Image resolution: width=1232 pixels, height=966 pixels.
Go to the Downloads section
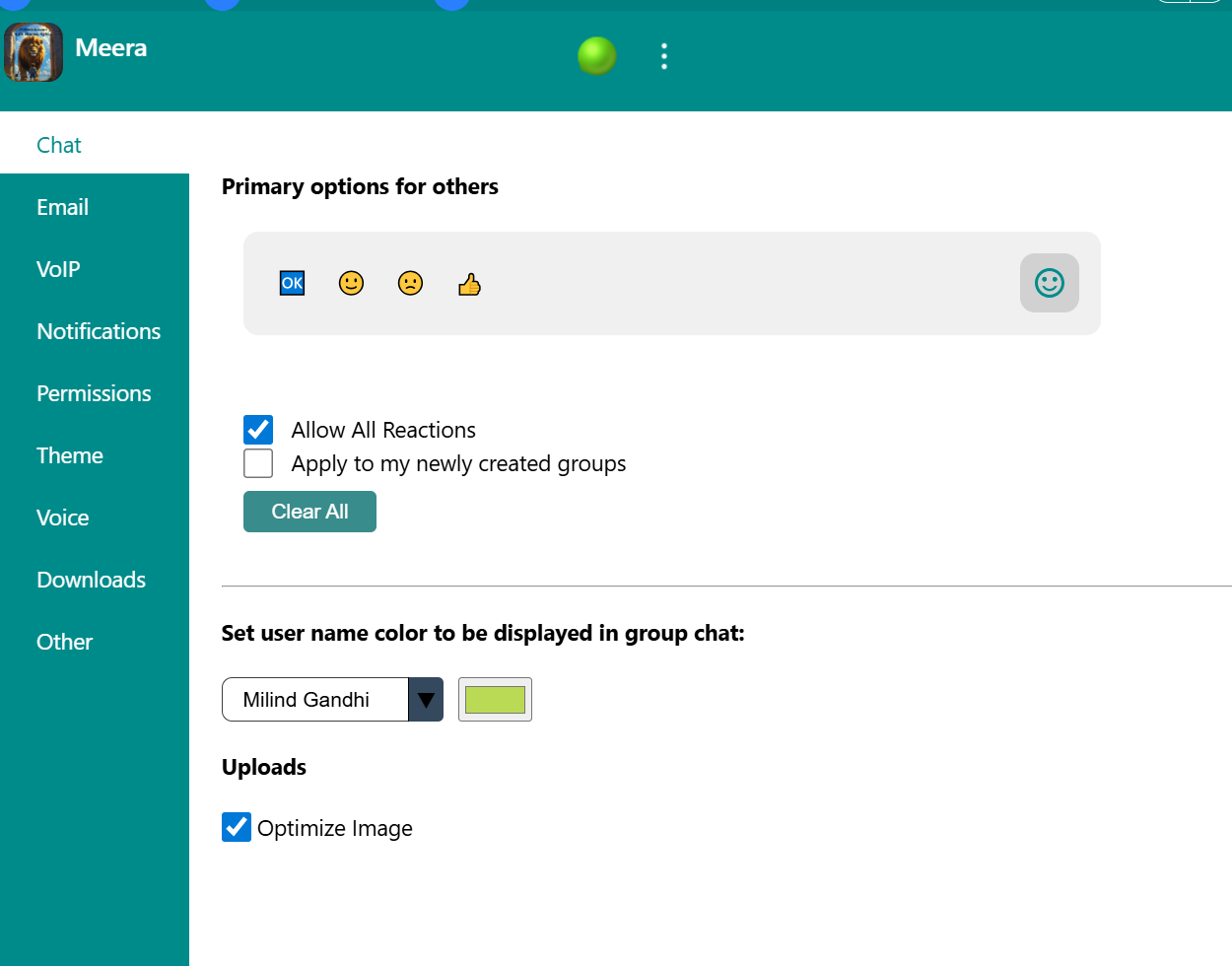(x=91, y=580)
